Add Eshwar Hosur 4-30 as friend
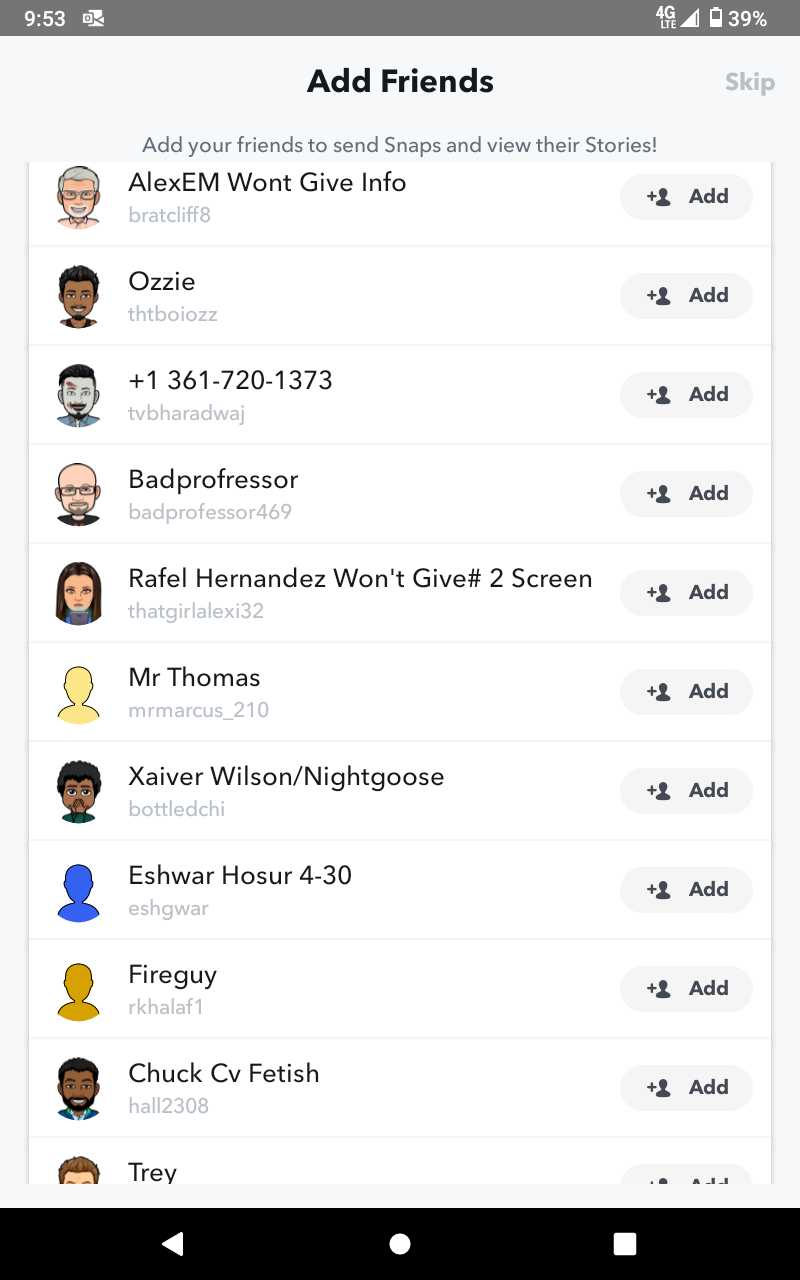Screen dimensions: 800x1280 pos(686,890)
